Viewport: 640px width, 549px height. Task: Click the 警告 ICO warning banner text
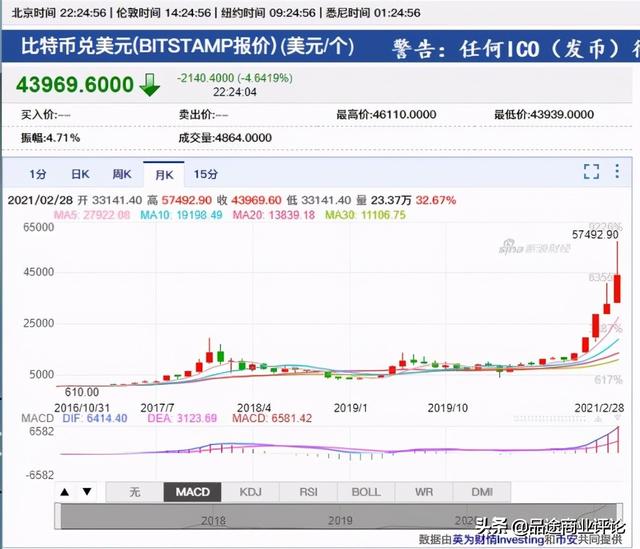516,49
